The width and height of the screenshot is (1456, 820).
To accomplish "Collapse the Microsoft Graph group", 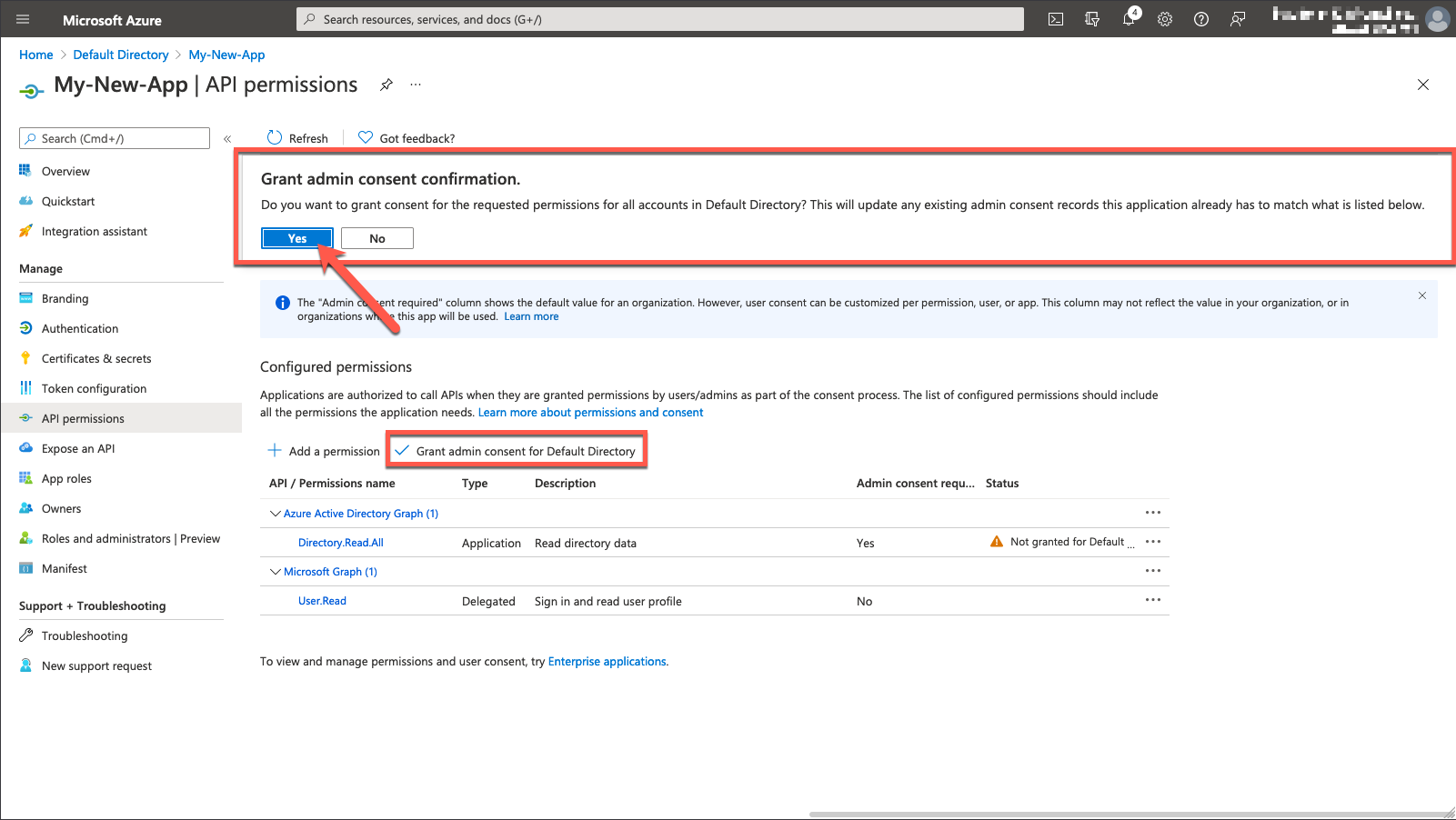I will (275, 572).
